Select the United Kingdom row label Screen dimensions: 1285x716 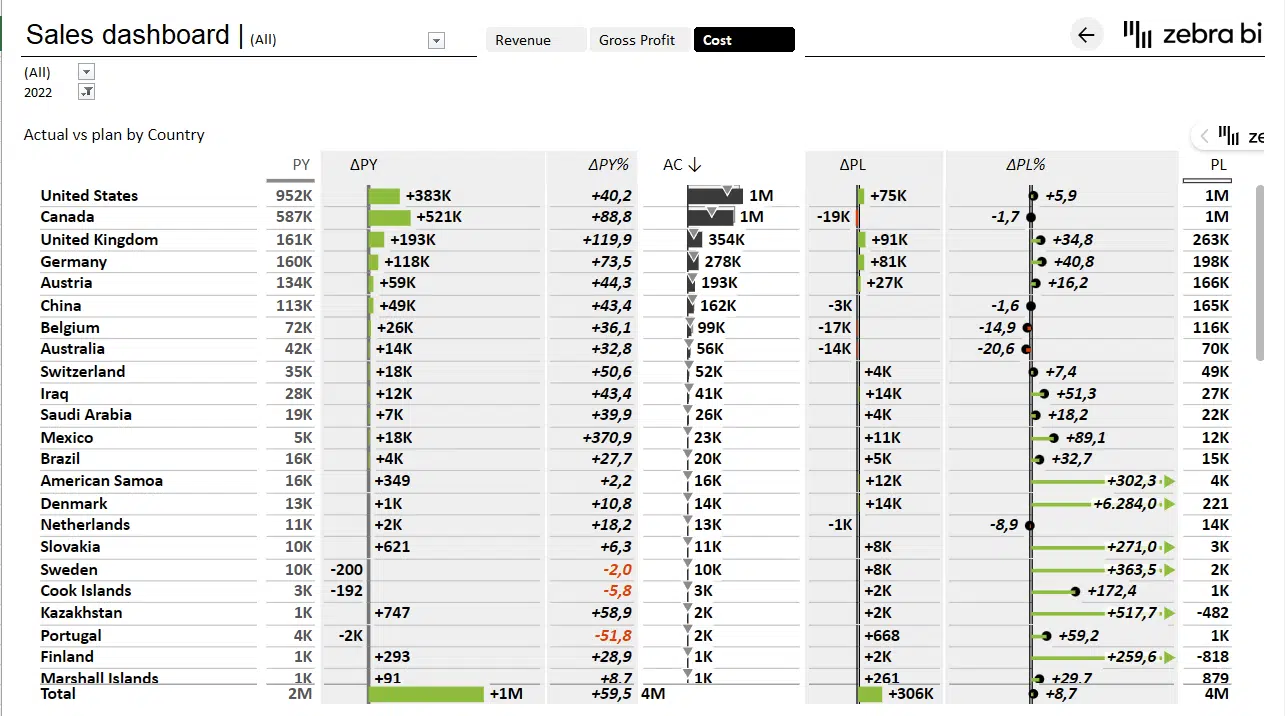99,240
